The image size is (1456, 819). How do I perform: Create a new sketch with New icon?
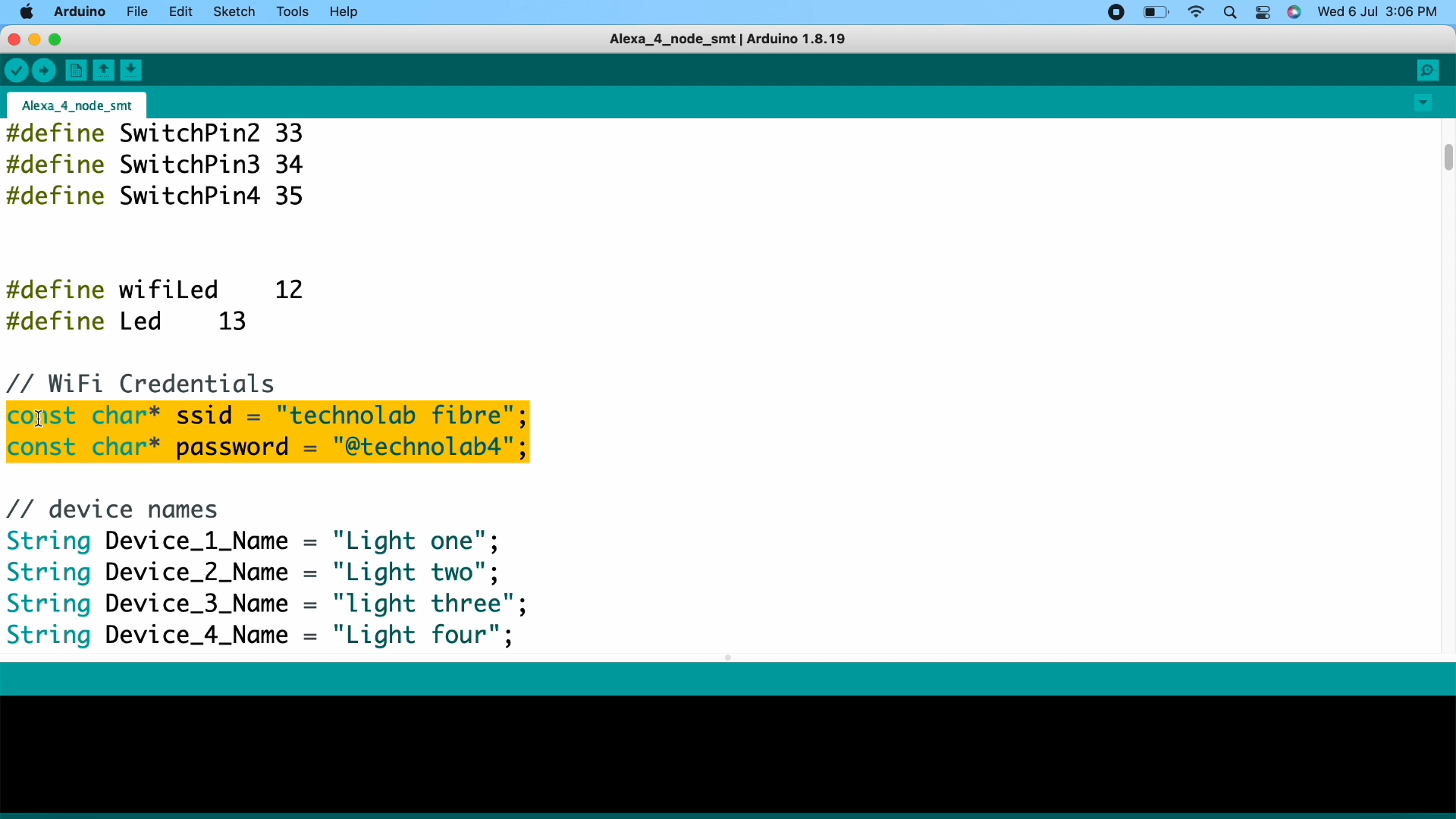(75, 71)
